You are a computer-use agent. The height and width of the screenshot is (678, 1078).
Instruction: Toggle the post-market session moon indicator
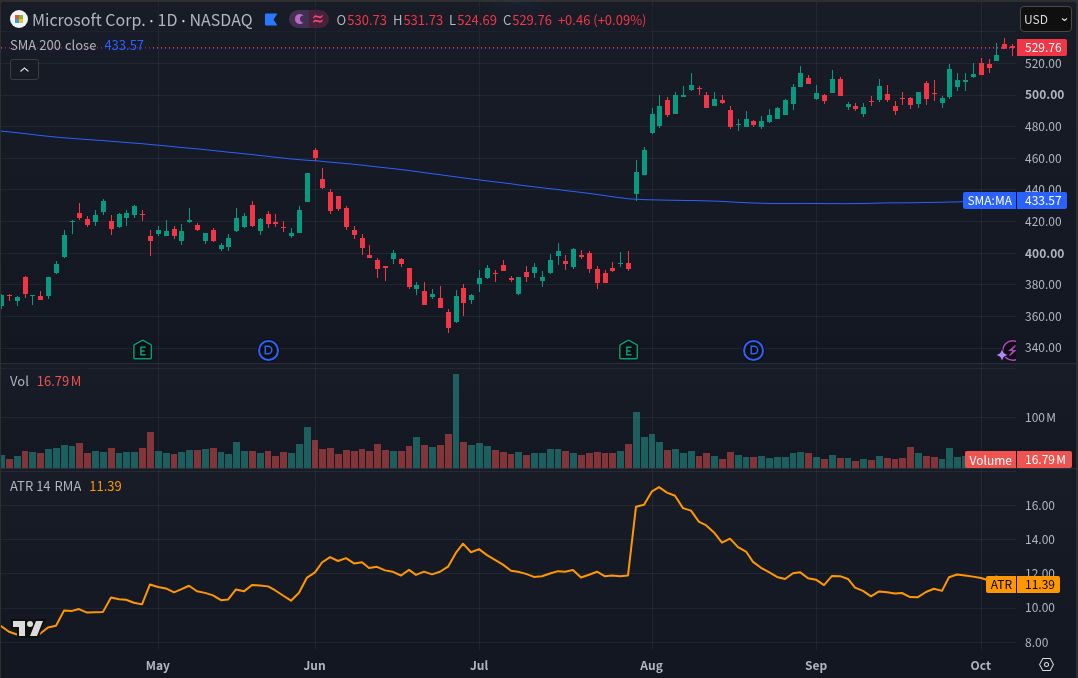[299, 19]
